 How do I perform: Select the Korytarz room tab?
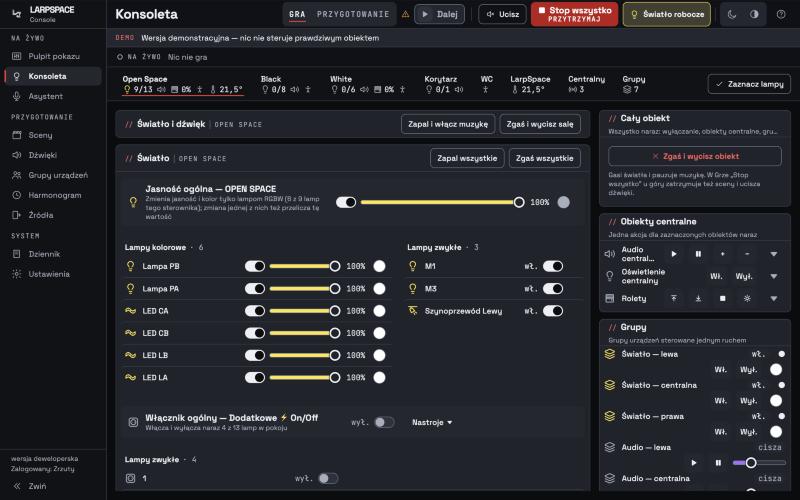point(443,84)
